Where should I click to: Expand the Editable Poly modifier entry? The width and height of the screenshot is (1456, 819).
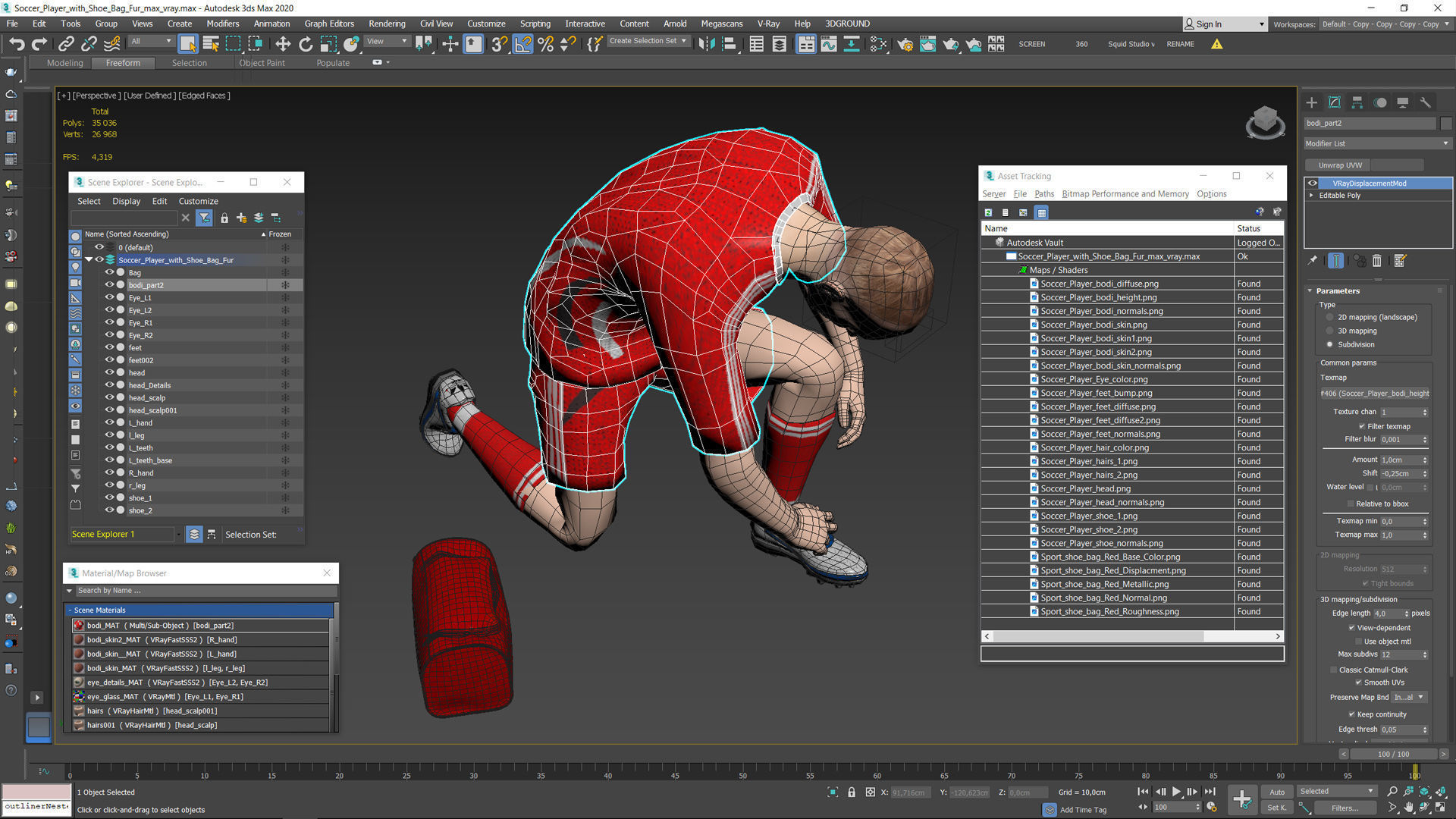(x=1311, y=196)
